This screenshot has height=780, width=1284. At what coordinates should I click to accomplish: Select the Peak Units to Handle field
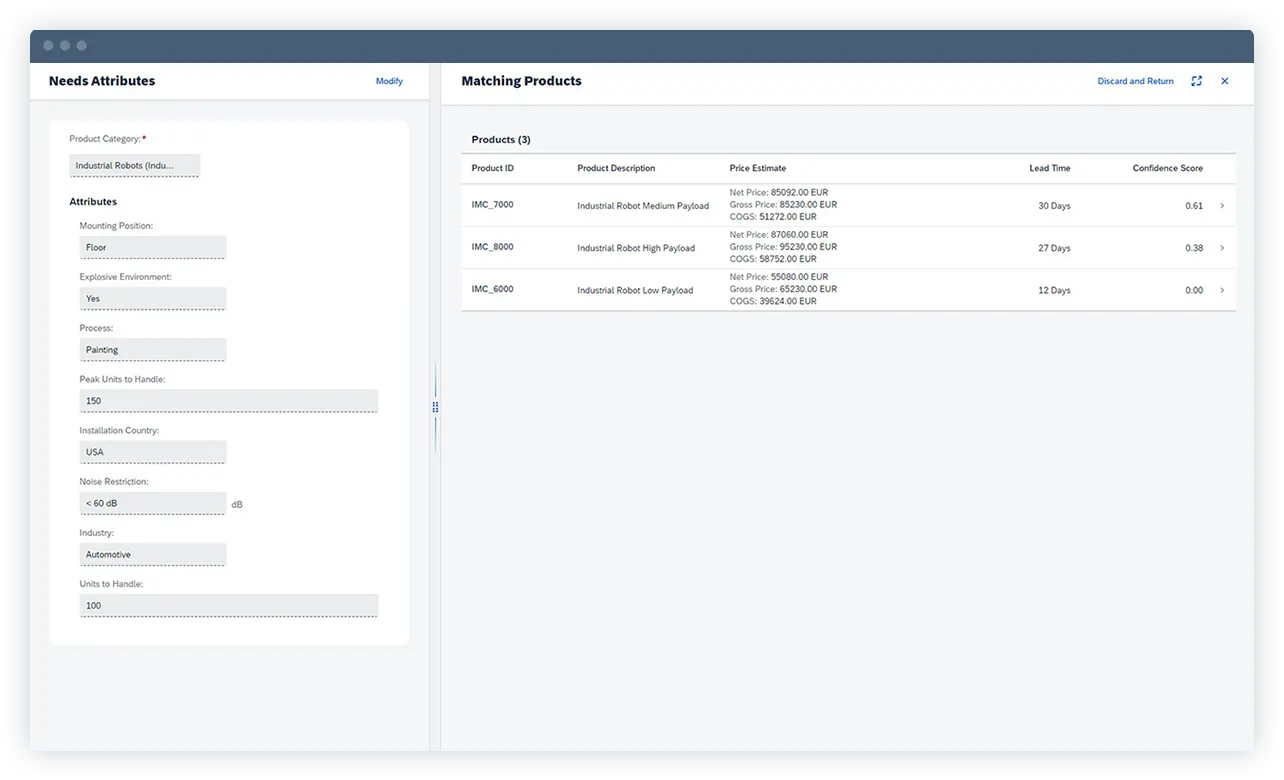point(228,400)
